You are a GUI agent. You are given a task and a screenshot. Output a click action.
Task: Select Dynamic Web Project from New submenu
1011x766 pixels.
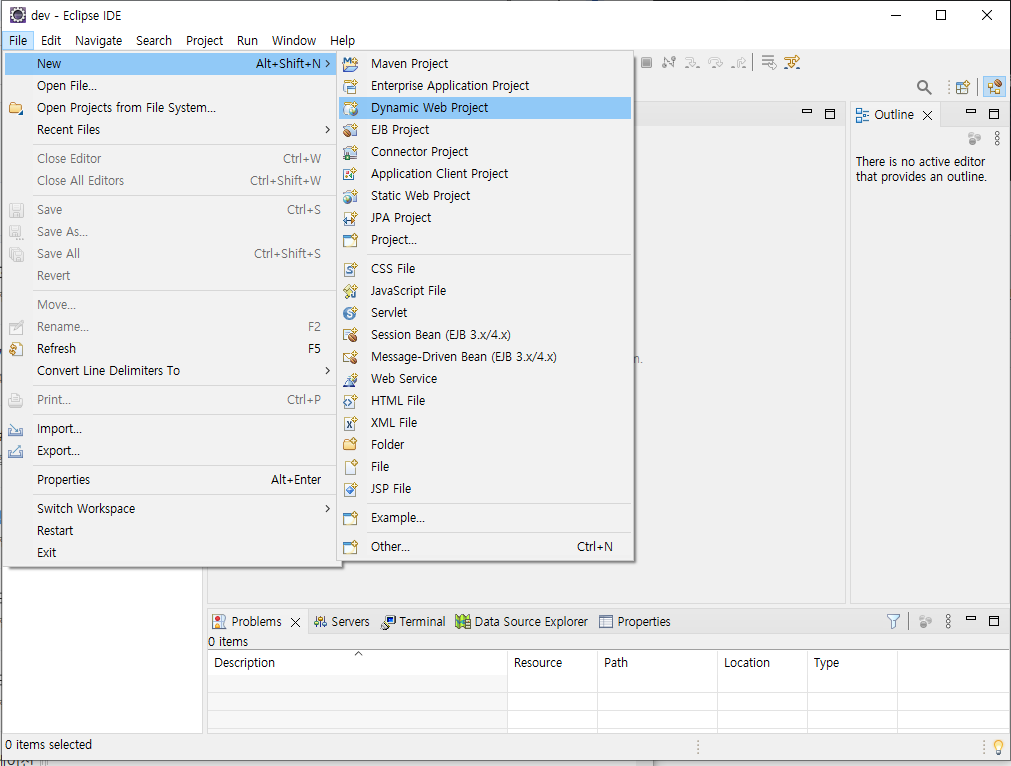(x=485, y=108)
